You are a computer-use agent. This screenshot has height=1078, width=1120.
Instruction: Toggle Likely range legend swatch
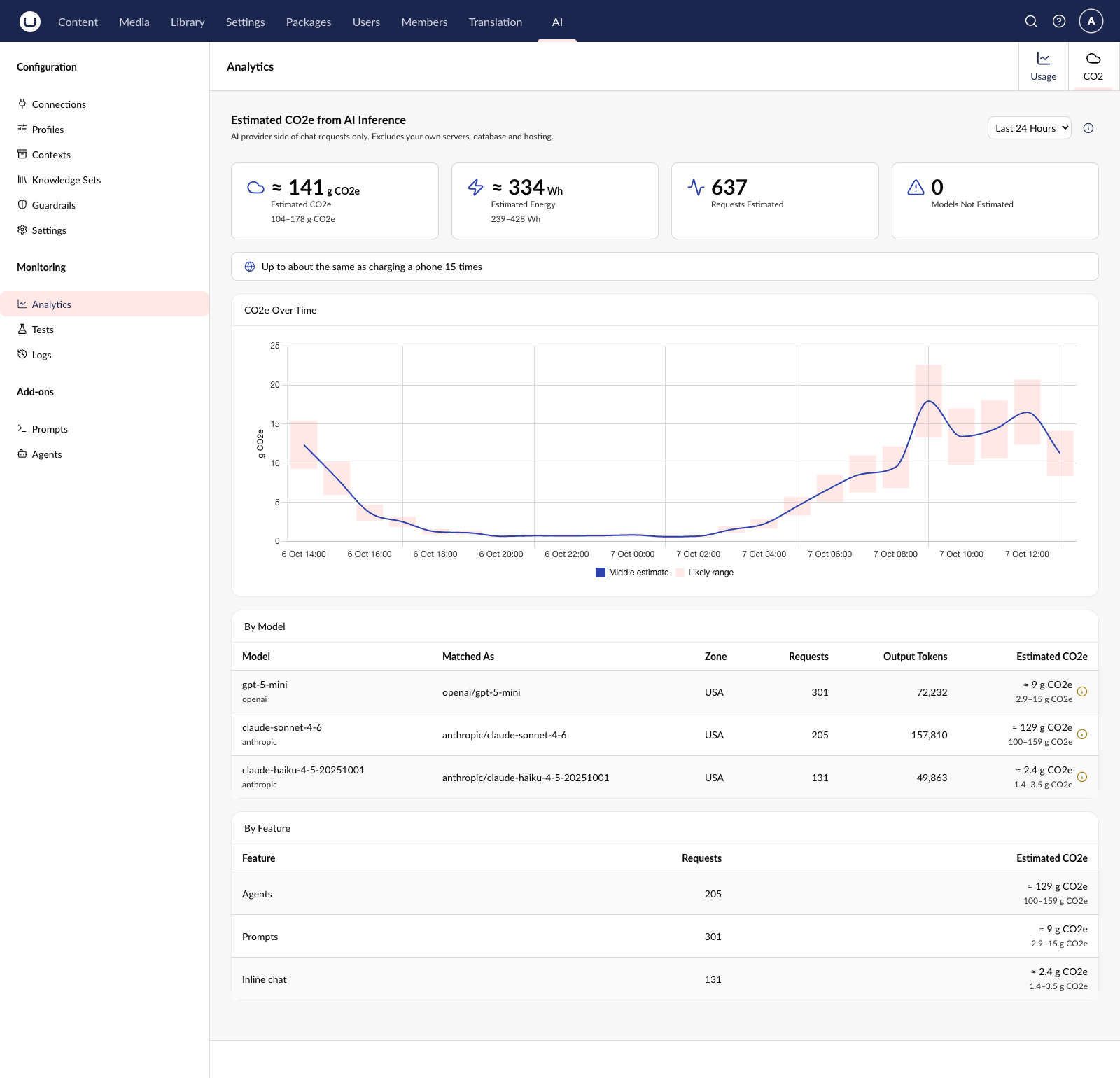(x=680, y=573)
